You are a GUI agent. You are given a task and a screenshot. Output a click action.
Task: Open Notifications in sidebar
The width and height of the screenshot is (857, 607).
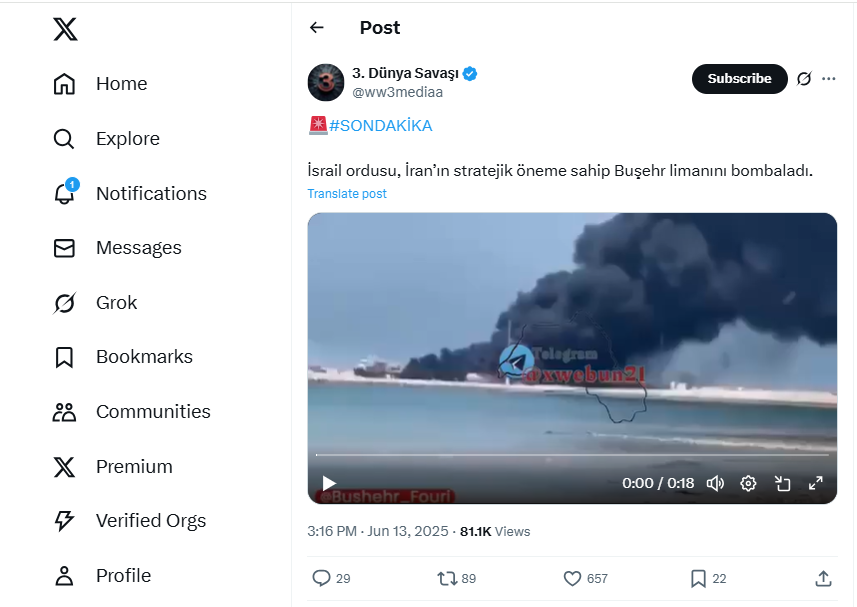click(150, 194)
